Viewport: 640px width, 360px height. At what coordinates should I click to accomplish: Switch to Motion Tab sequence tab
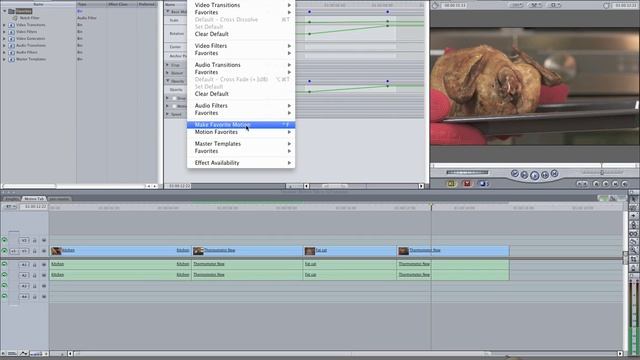click(33, 199)
